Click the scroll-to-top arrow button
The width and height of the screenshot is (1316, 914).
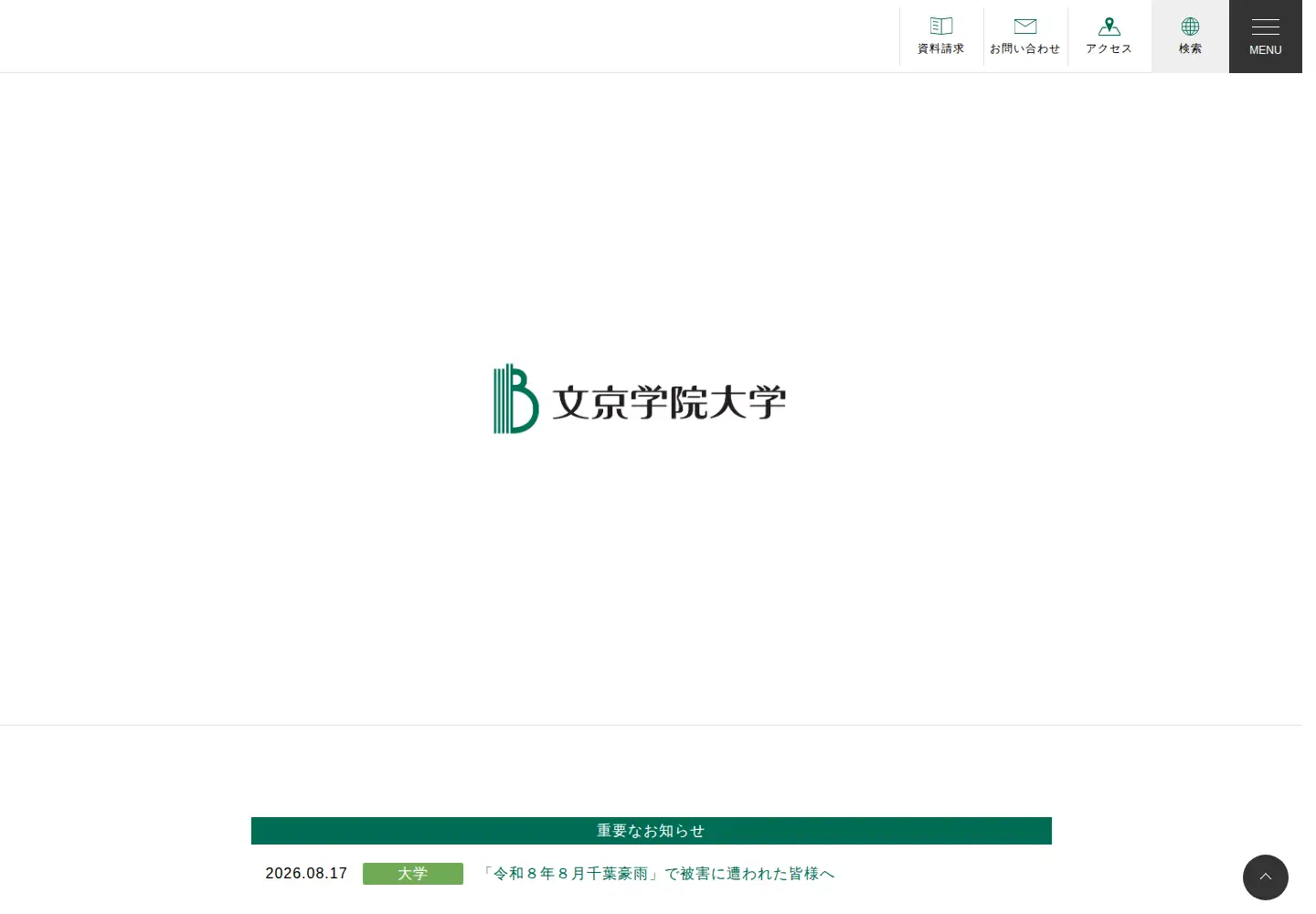point(1266,877)
